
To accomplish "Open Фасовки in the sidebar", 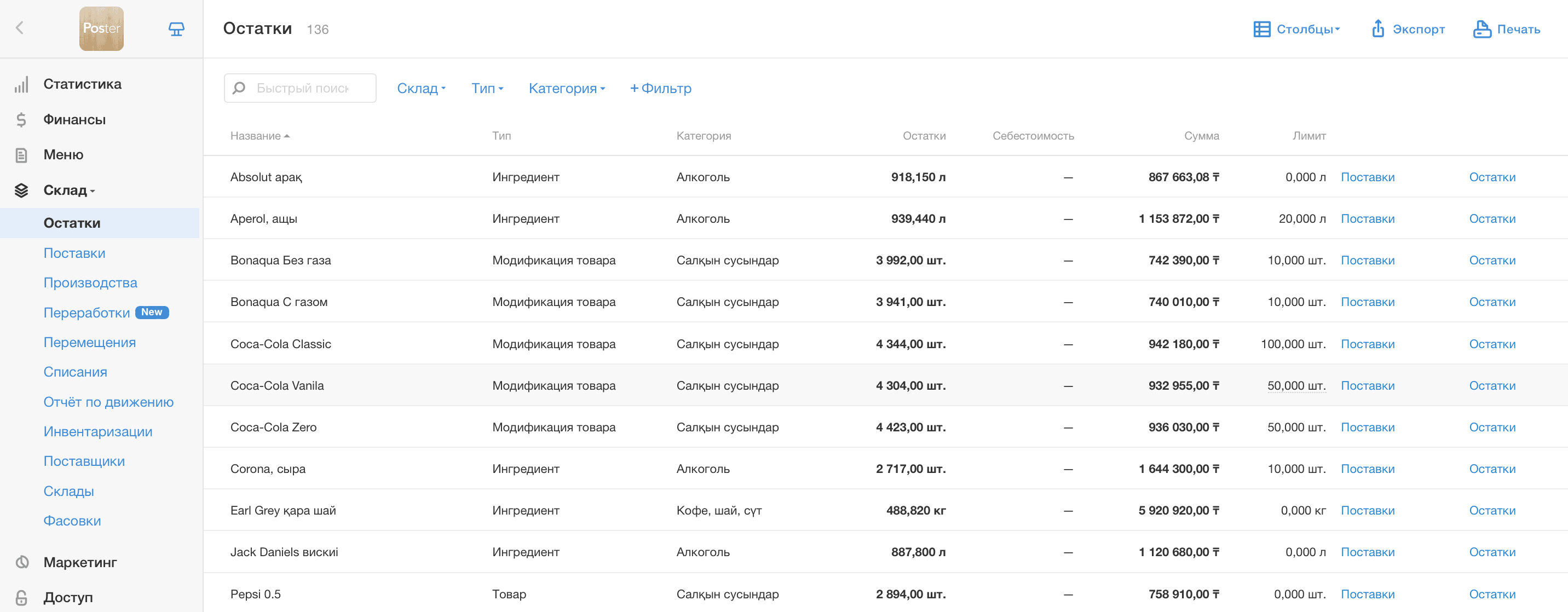I will click(x=72, y=521).
